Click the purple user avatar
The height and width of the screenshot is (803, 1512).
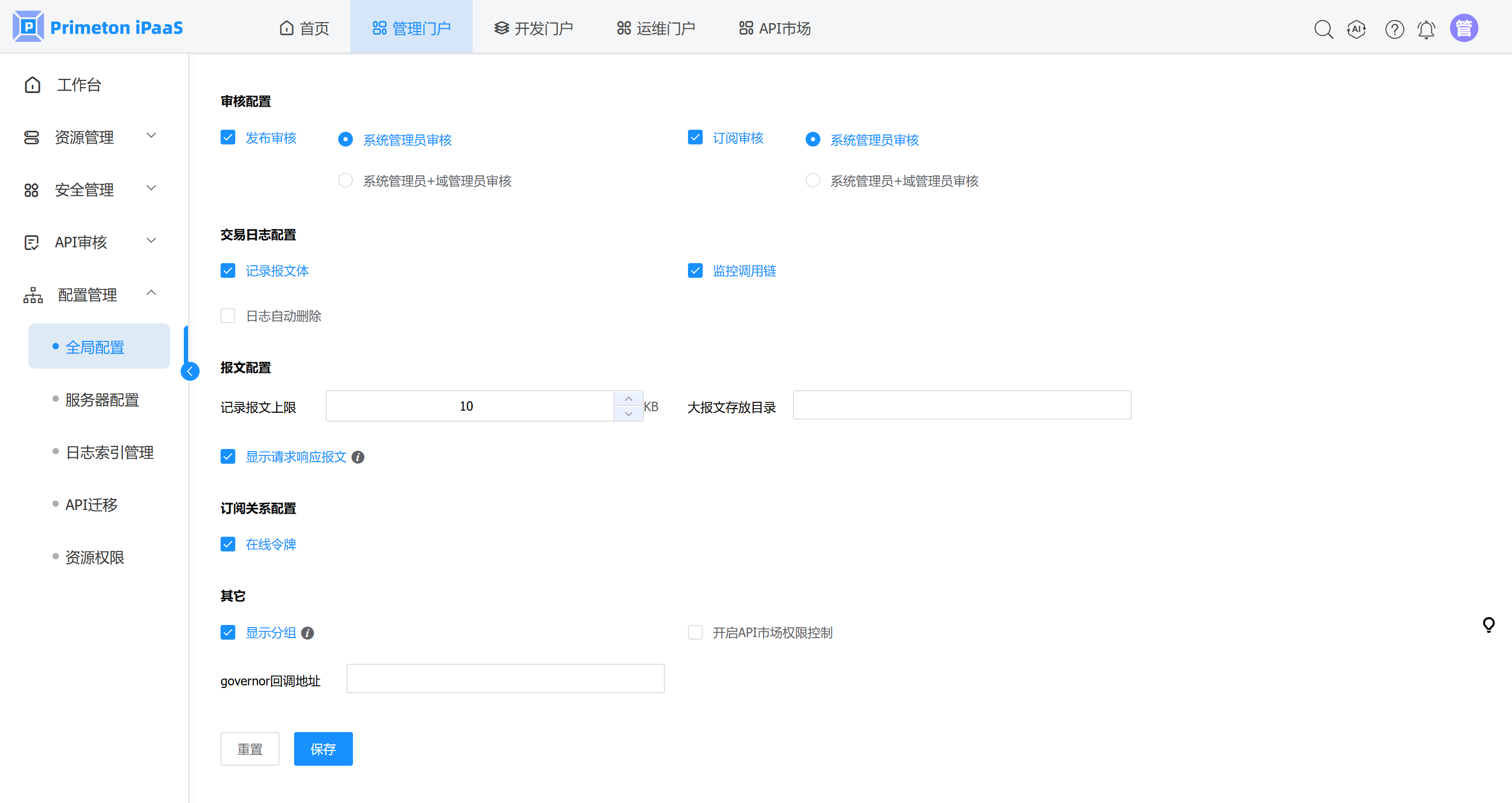tap(1464, 28)
